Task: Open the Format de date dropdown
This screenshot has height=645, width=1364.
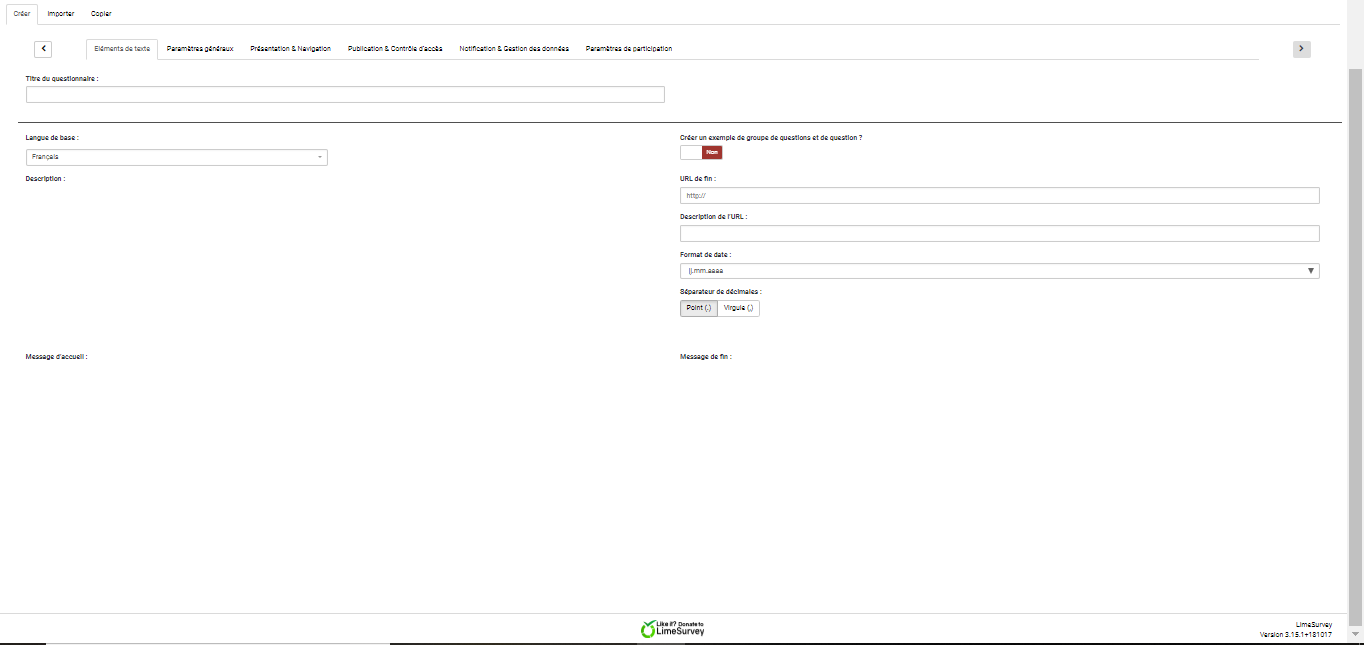Action: pos(999,271)
